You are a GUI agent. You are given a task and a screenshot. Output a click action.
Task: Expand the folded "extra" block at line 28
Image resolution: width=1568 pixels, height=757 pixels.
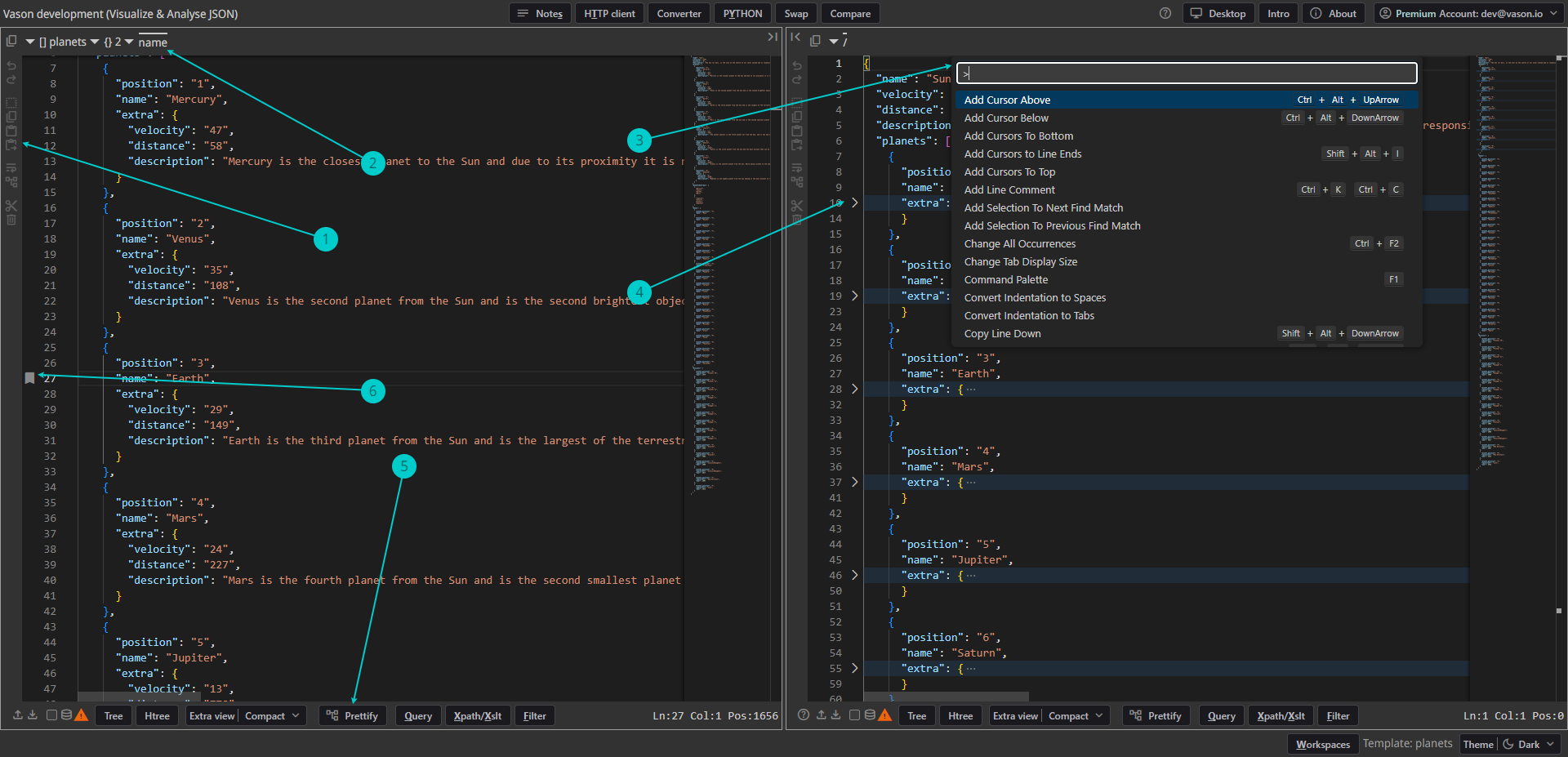[x=855, y=389]
